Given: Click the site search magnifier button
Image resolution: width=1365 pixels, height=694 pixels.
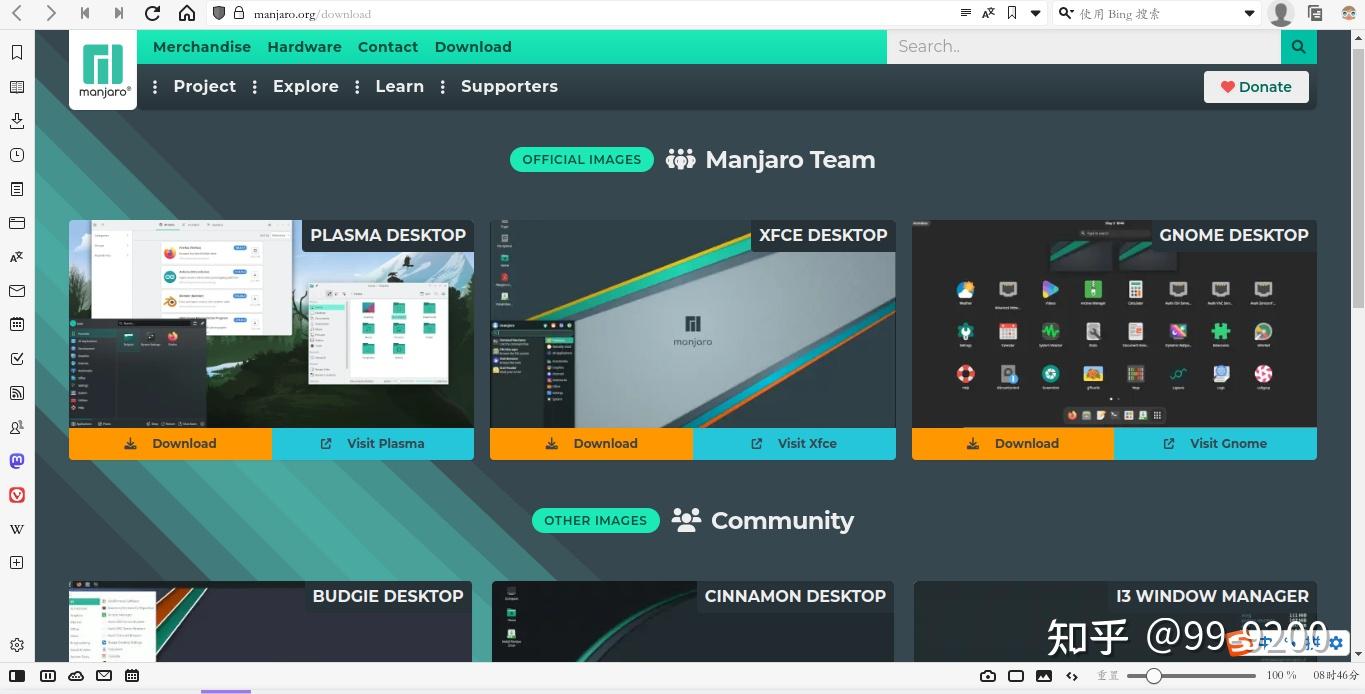Looking at the screenshot, I should point(1298,46).
